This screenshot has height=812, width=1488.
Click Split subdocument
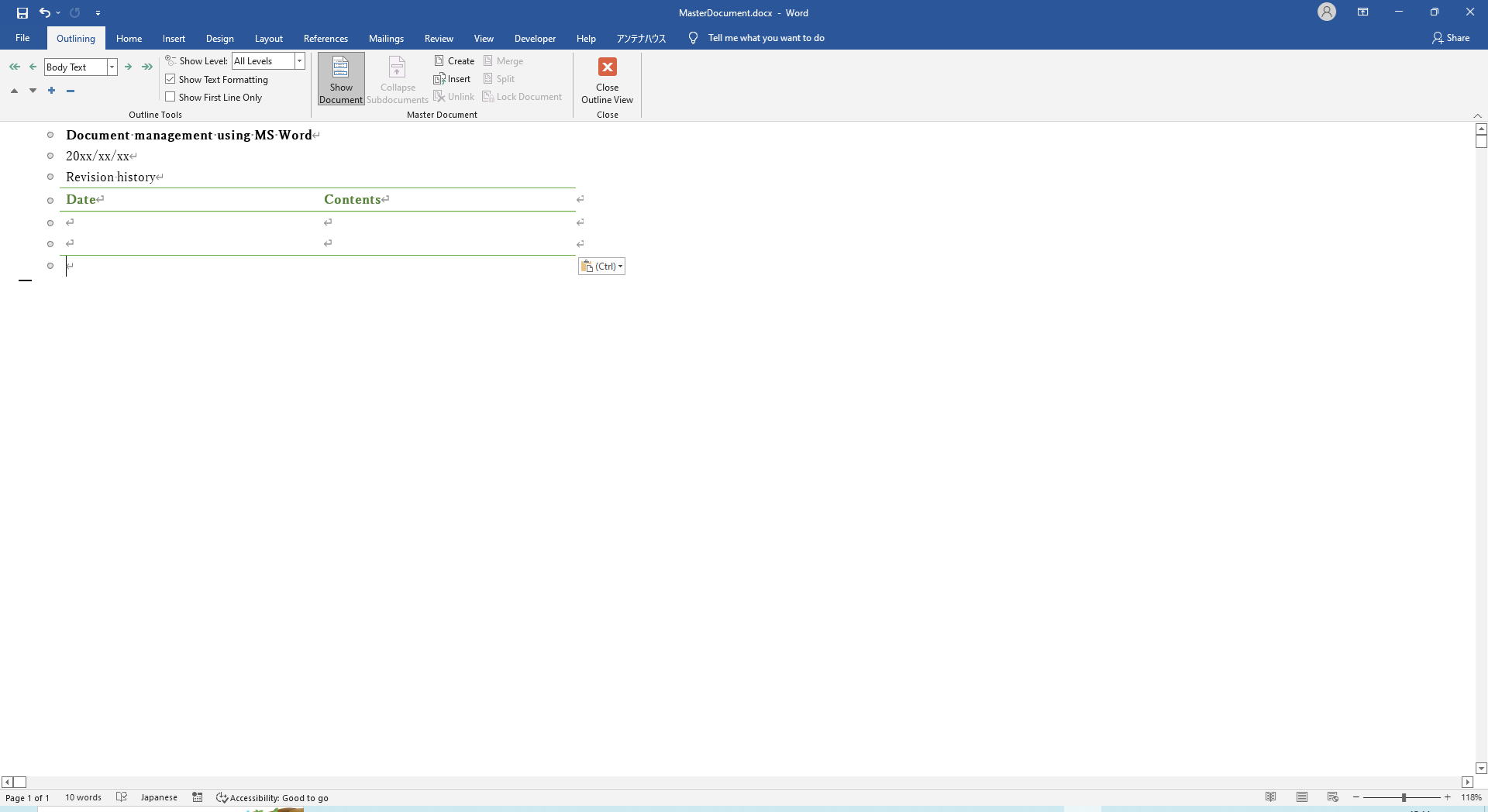tap(499, 79)
